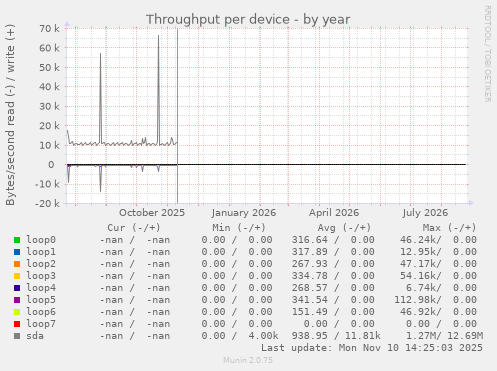Click the vertical current-time marker line in graph
Viewport: 497px width, 371px height.
click(177, 116)
